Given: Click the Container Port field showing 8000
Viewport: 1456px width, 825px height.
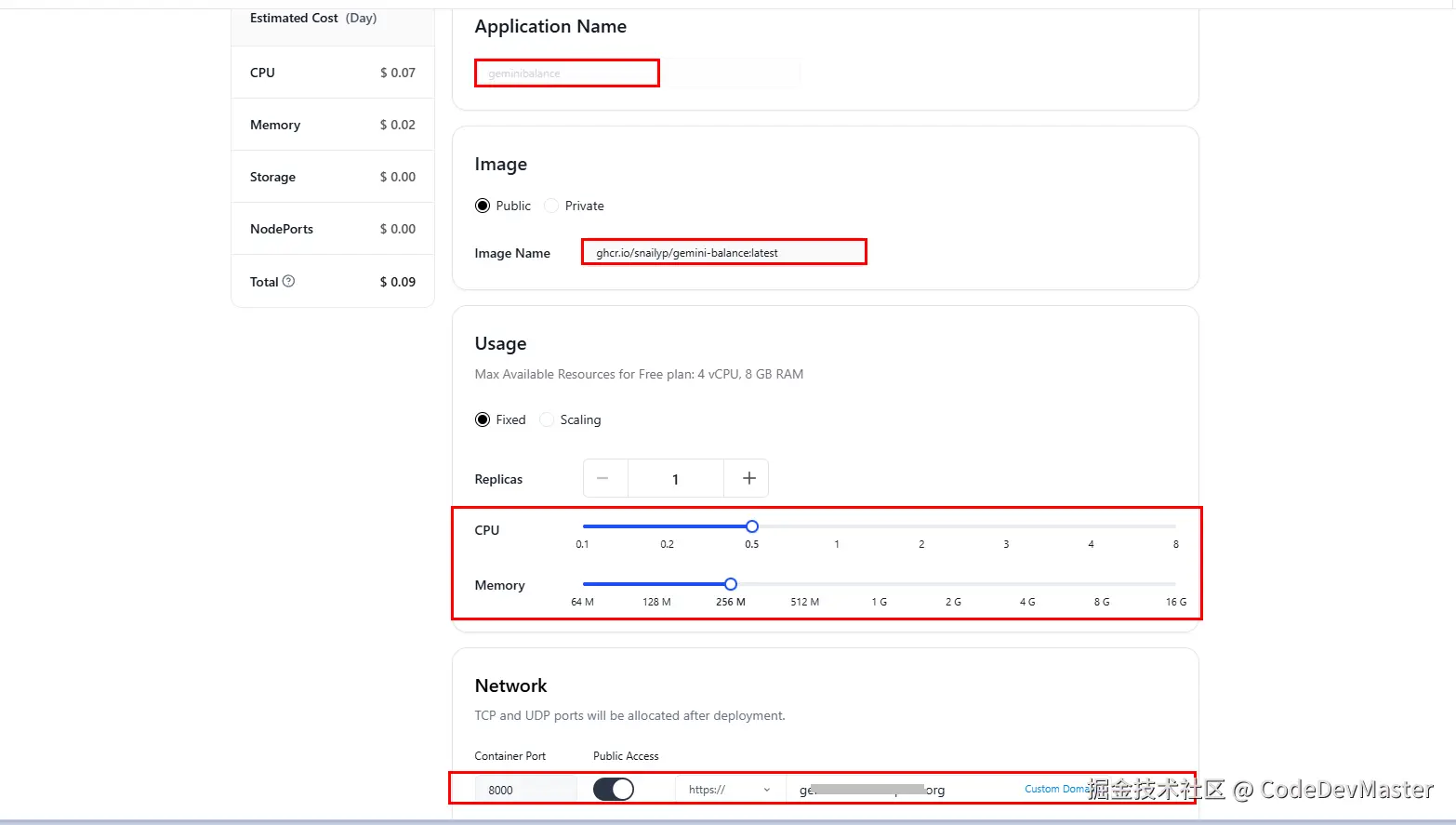Looking at the screenshot, I should [526, 790].
